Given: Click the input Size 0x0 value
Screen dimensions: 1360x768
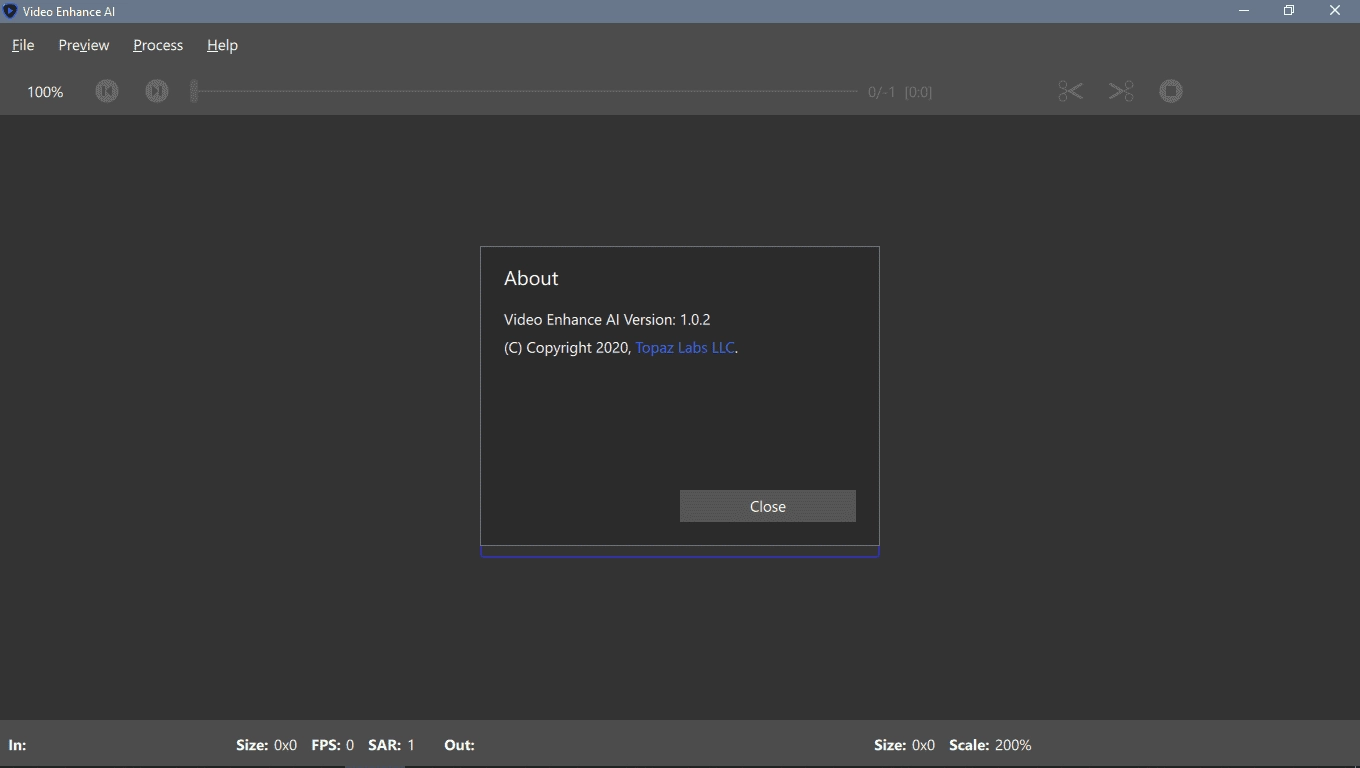Looking at the screenshot, I should coord(285,745).
